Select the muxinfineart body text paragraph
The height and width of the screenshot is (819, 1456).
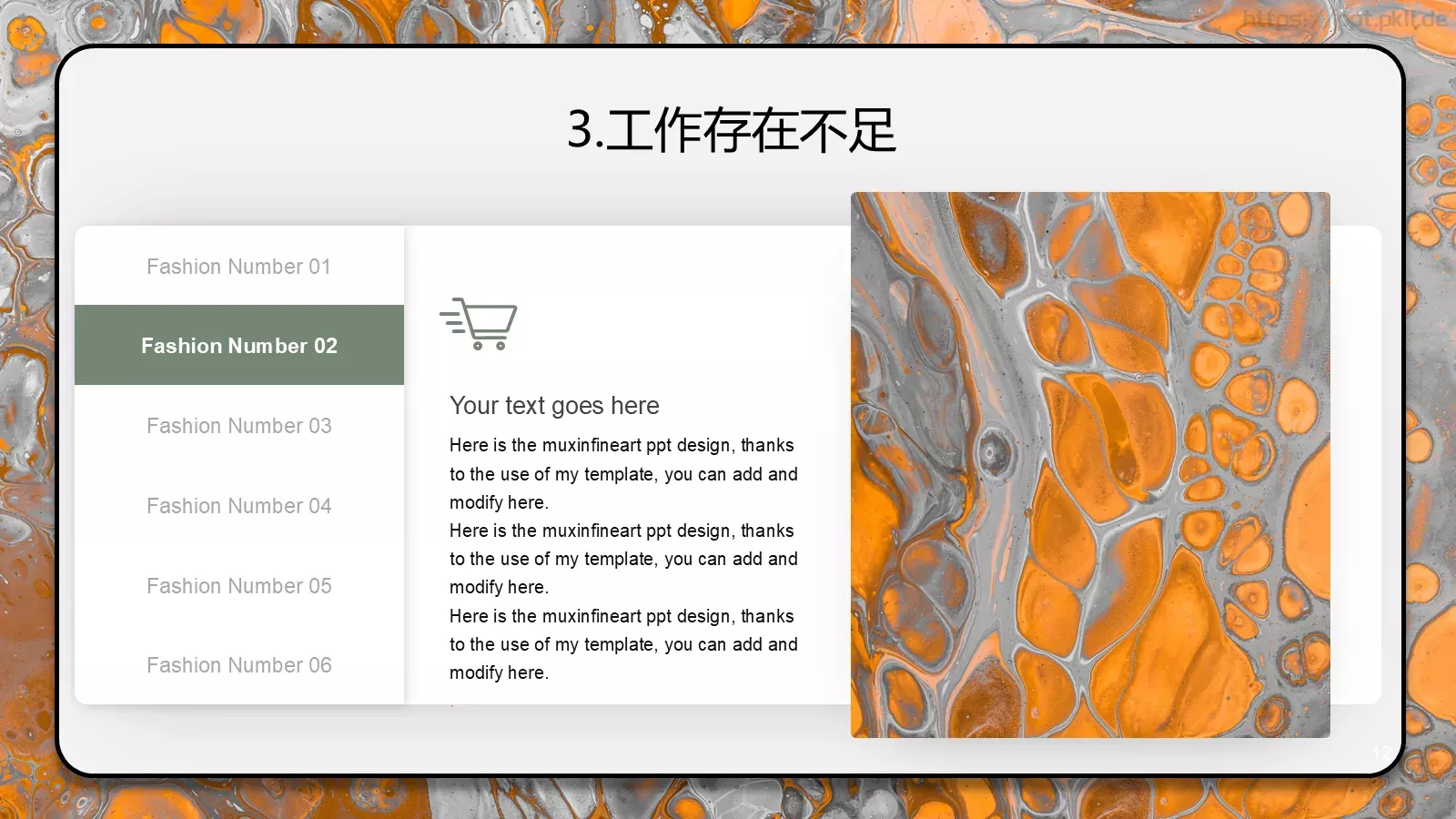(623, 559)
